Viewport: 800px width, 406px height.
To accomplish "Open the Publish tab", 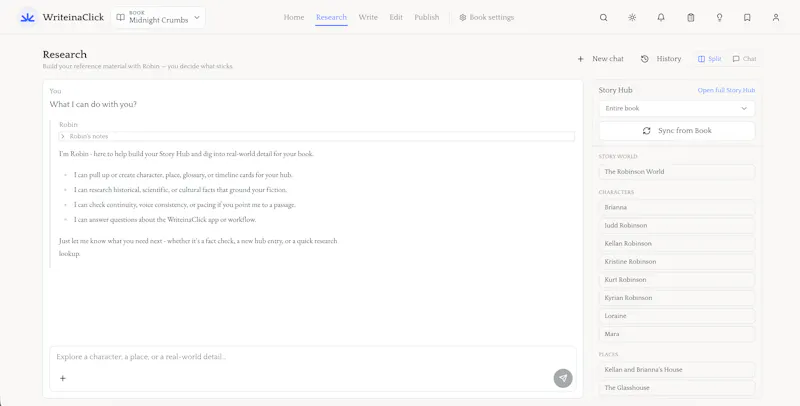I will pos(427,17).
